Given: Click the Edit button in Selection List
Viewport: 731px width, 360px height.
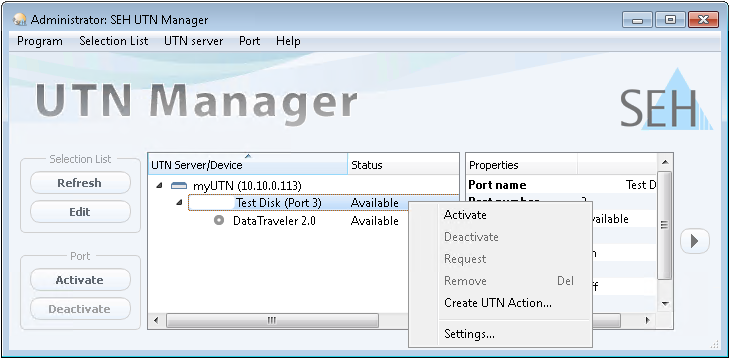Looking at the screenshot, I should [80, 212].
